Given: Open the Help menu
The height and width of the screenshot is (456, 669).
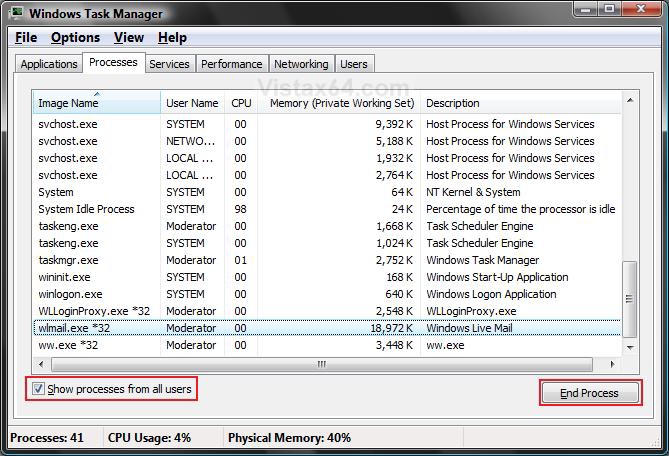Looking at the screenshot, I should (x=172, y=38).
